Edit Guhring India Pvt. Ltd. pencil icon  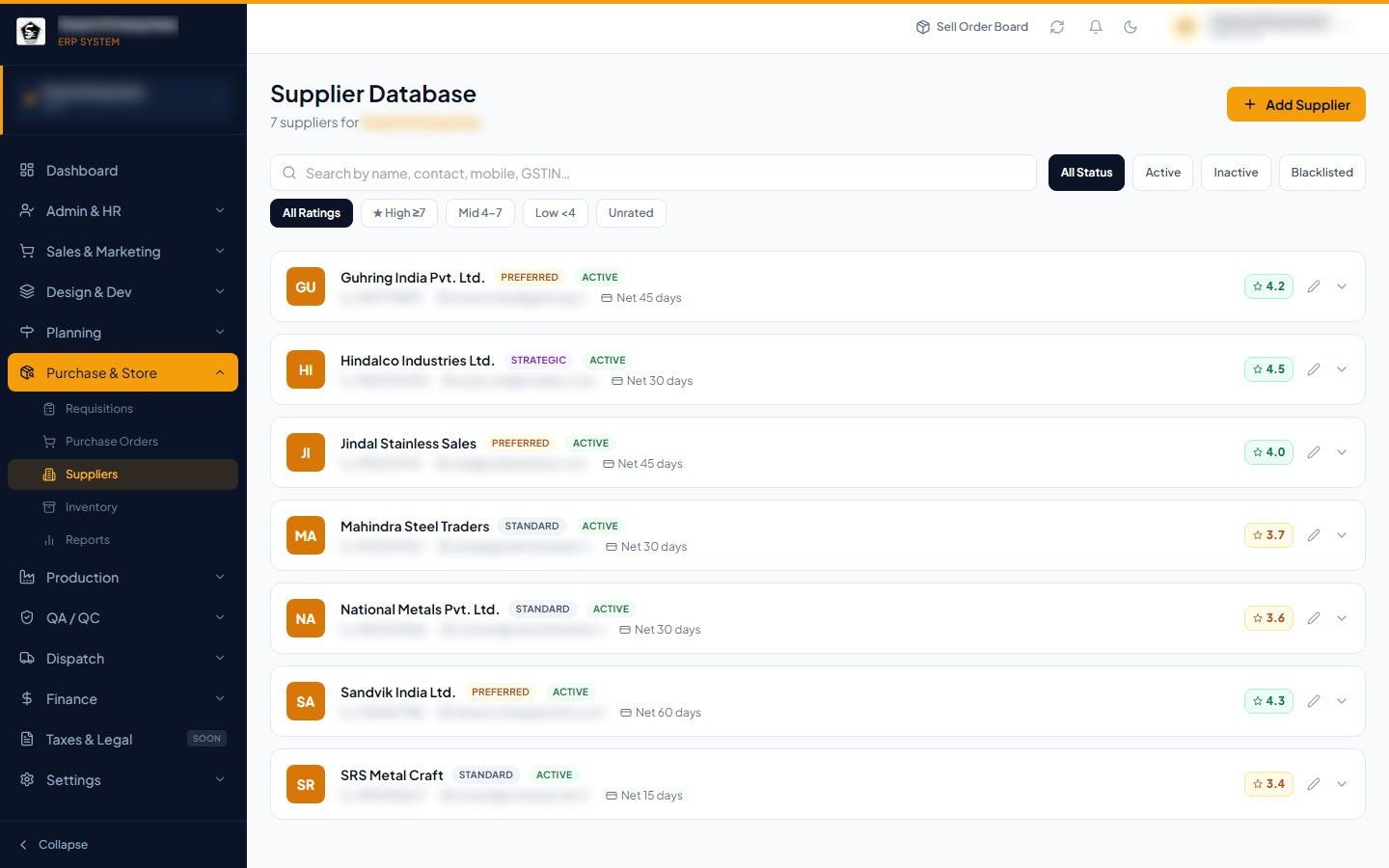1314,286
